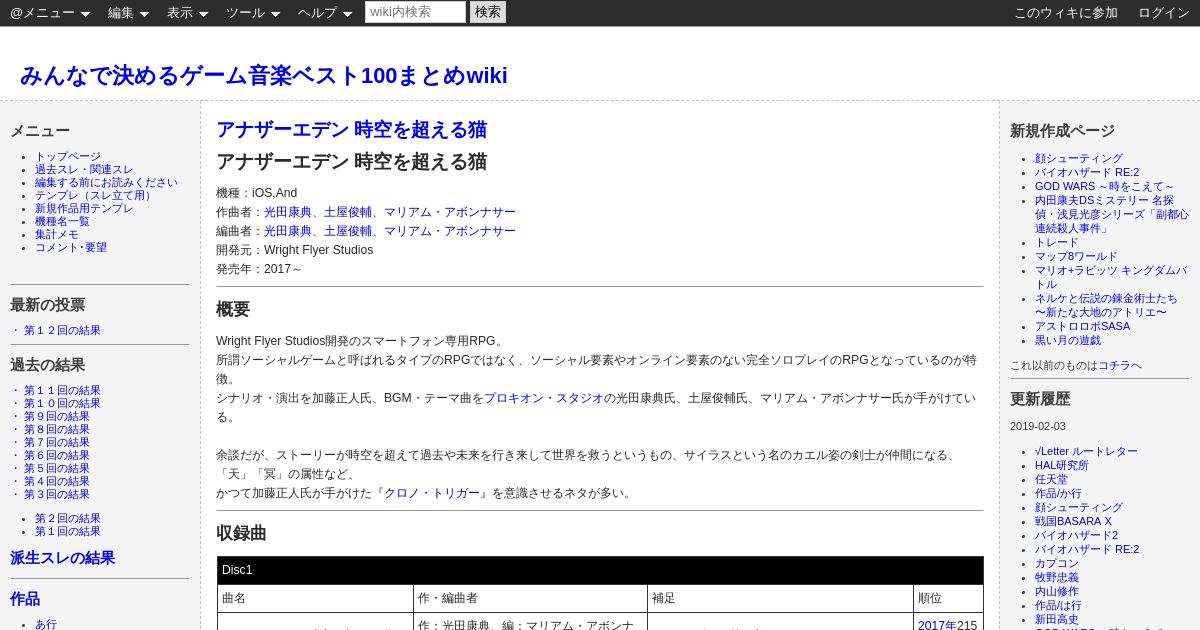Open 派生スレの結果 heading link
The image size is (1200, 630).
62,558
